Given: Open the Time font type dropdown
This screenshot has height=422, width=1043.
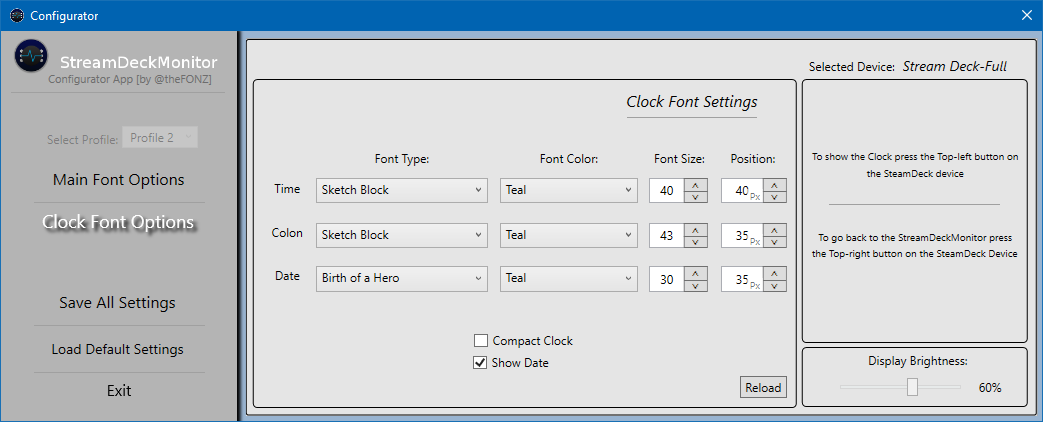Looking at the screenshot, I should [402, 190].
